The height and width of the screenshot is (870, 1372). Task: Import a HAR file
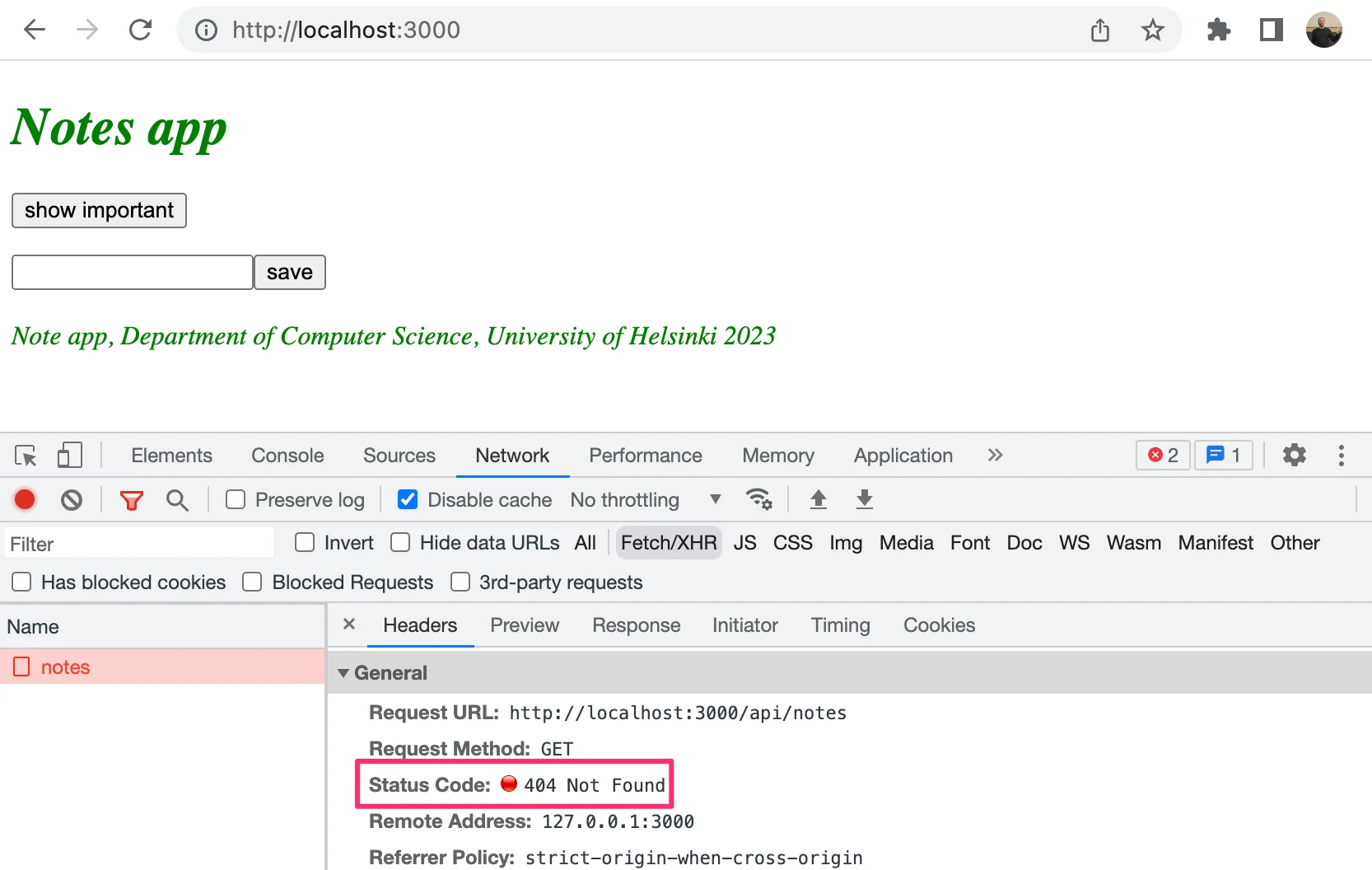point(819,499)
